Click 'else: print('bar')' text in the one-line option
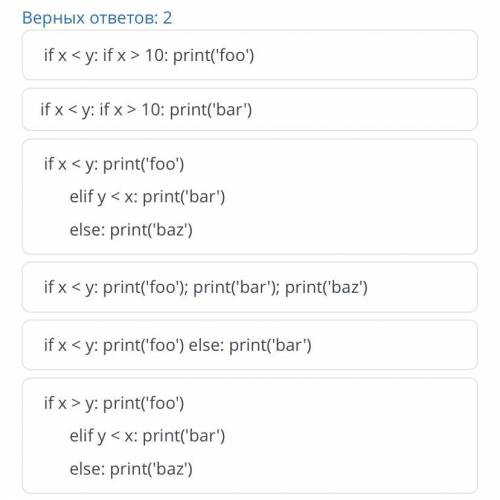500x500 pixels. pyautogui.click(x=250, y=345)
